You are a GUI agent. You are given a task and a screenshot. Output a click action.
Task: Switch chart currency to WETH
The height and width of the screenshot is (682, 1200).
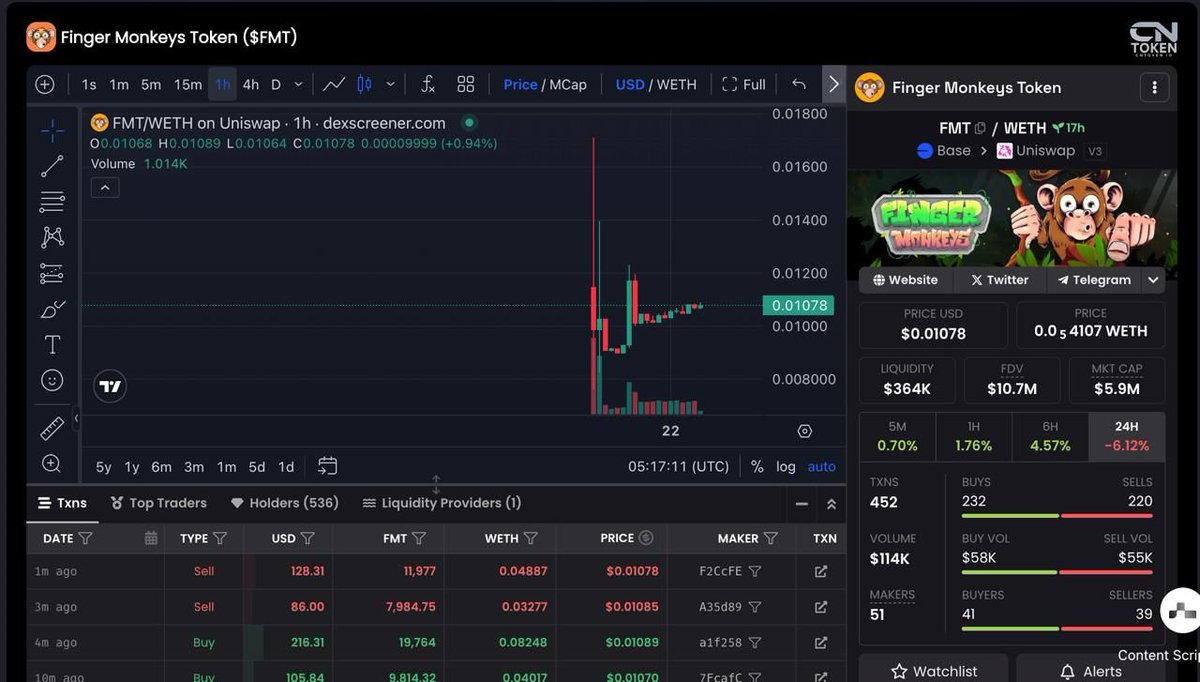(676, 85)
